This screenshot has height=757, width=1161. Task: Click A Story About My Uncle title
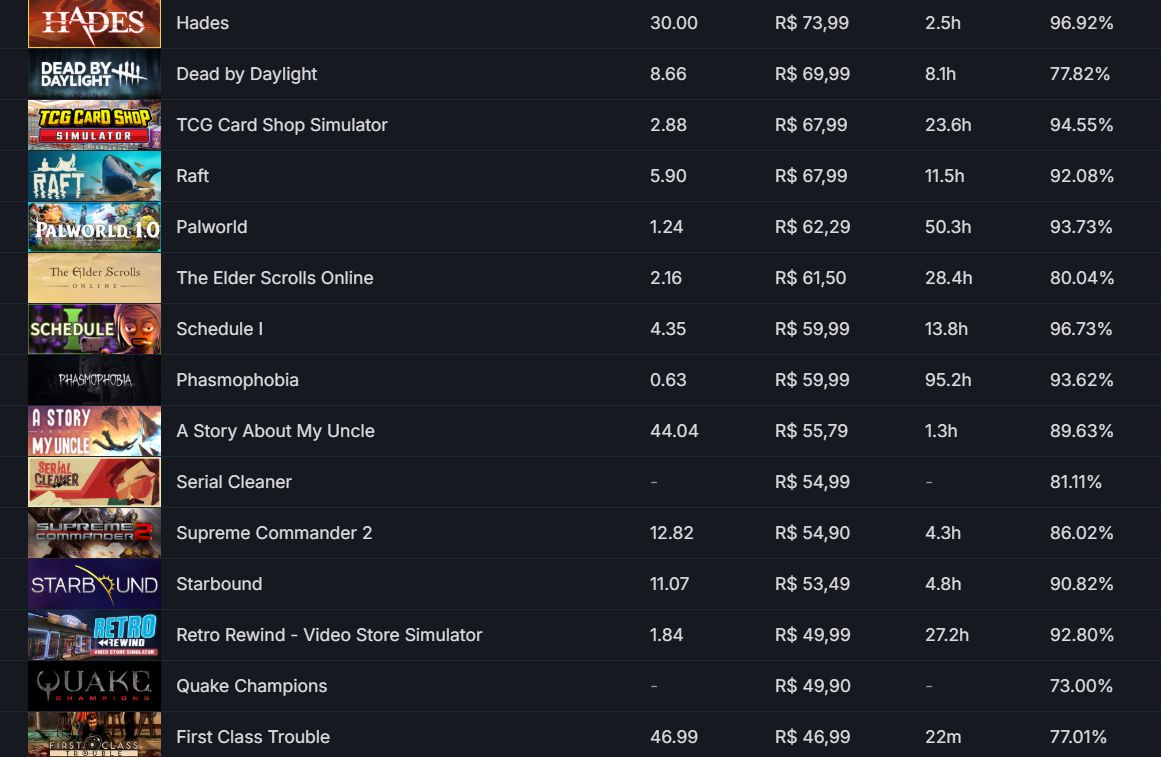[275, 431]
